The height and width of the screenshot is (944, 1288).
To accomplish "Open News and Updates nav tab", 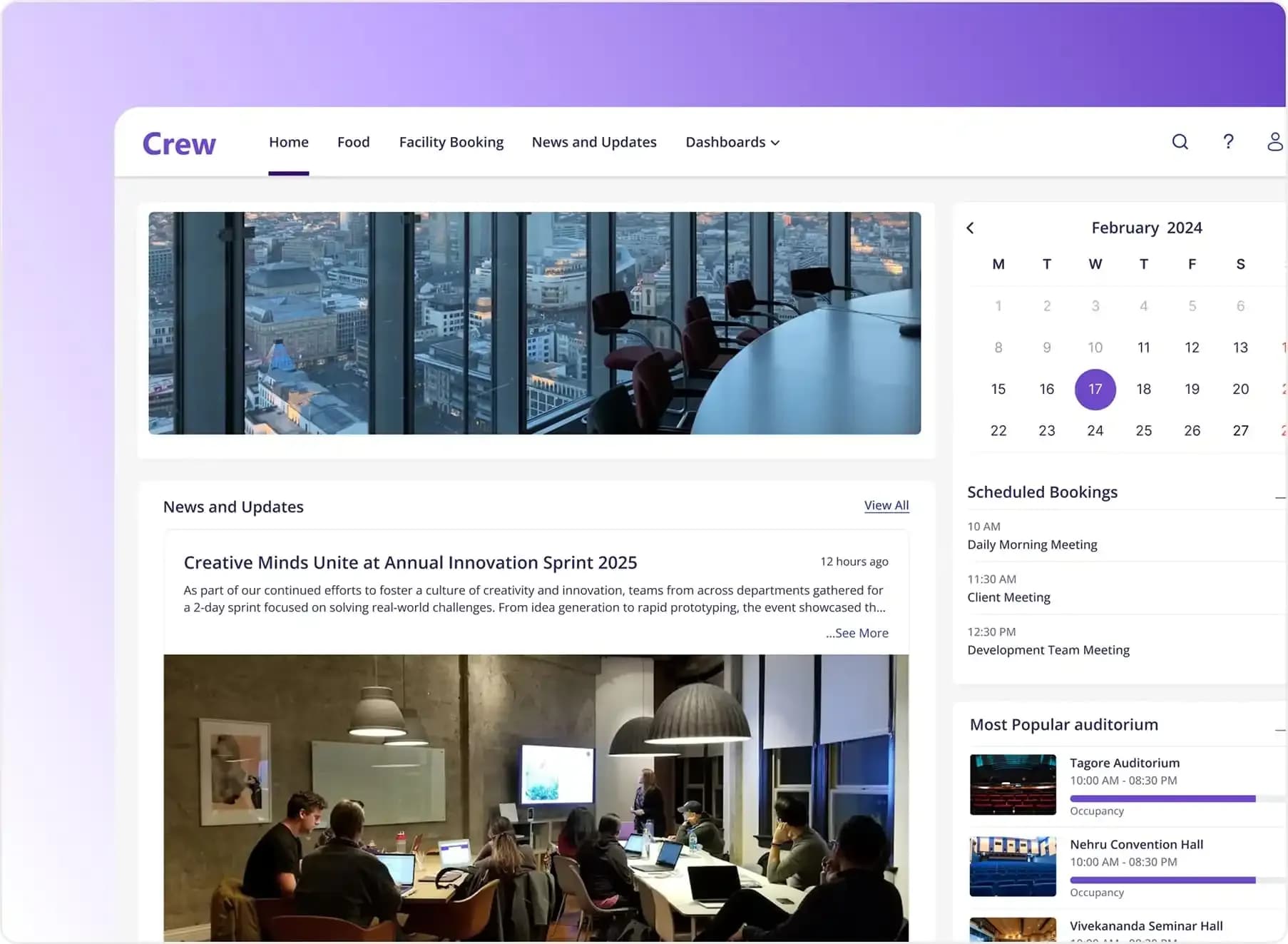I will pos(594,142).
